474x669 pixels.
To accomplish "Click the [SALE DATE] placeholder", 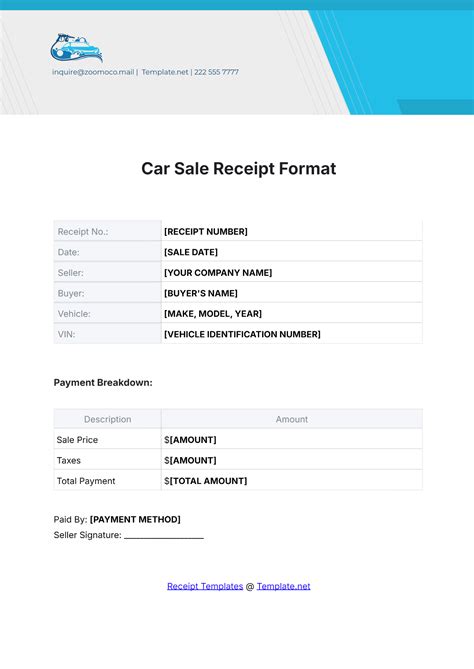I will click(x=191, y=252).
